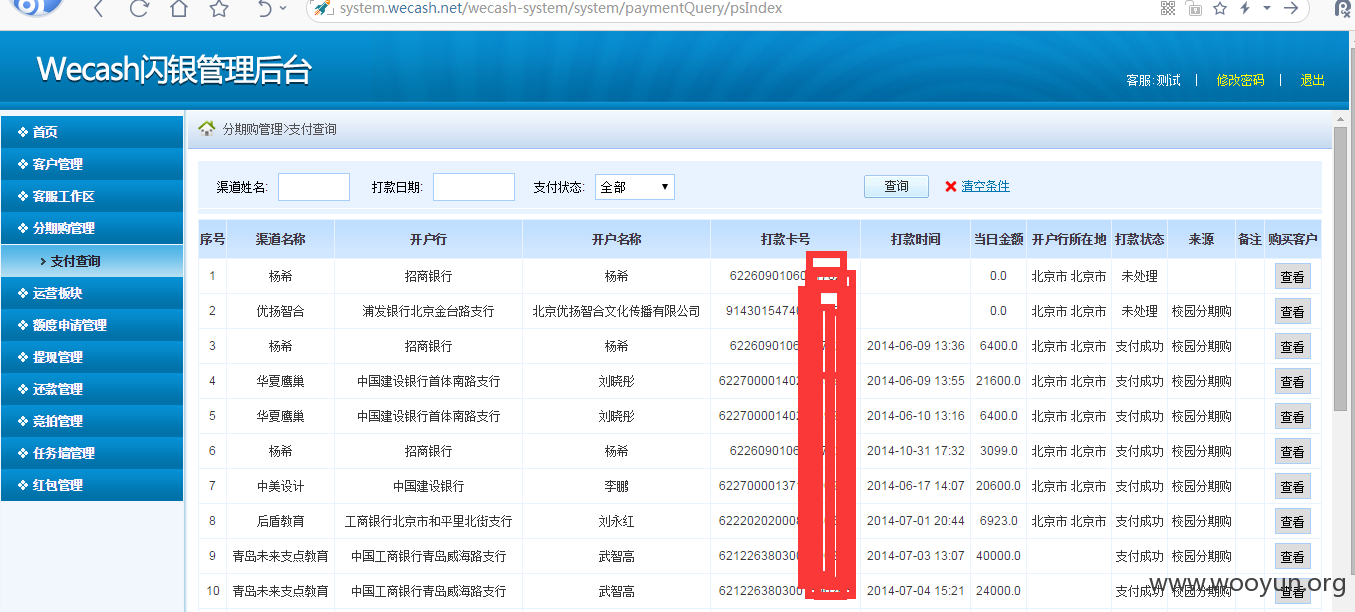1355x612 pixels.
Task: Click the lightning speed-mode icon
Action: [1245, 8]
